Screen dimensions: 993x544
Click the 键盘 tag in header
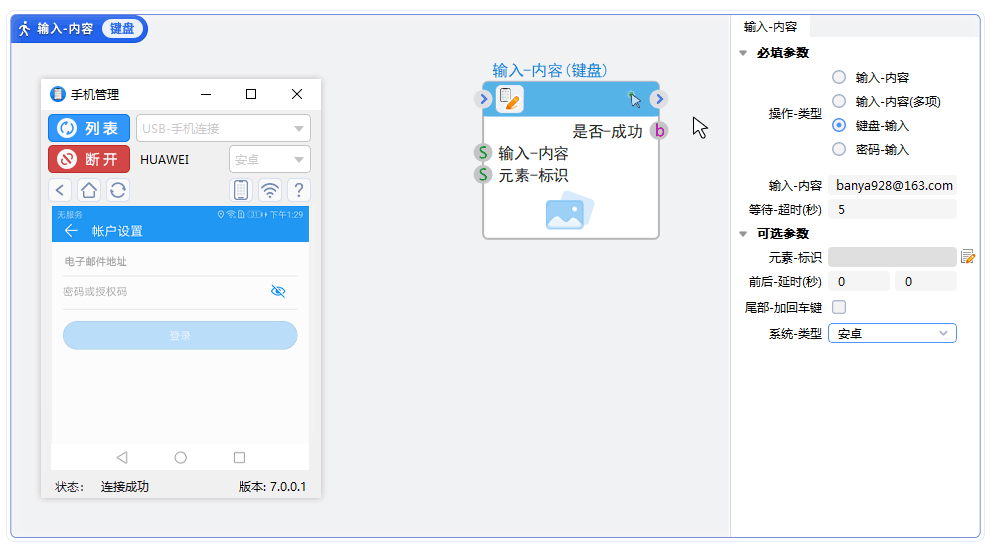point(122,29)
